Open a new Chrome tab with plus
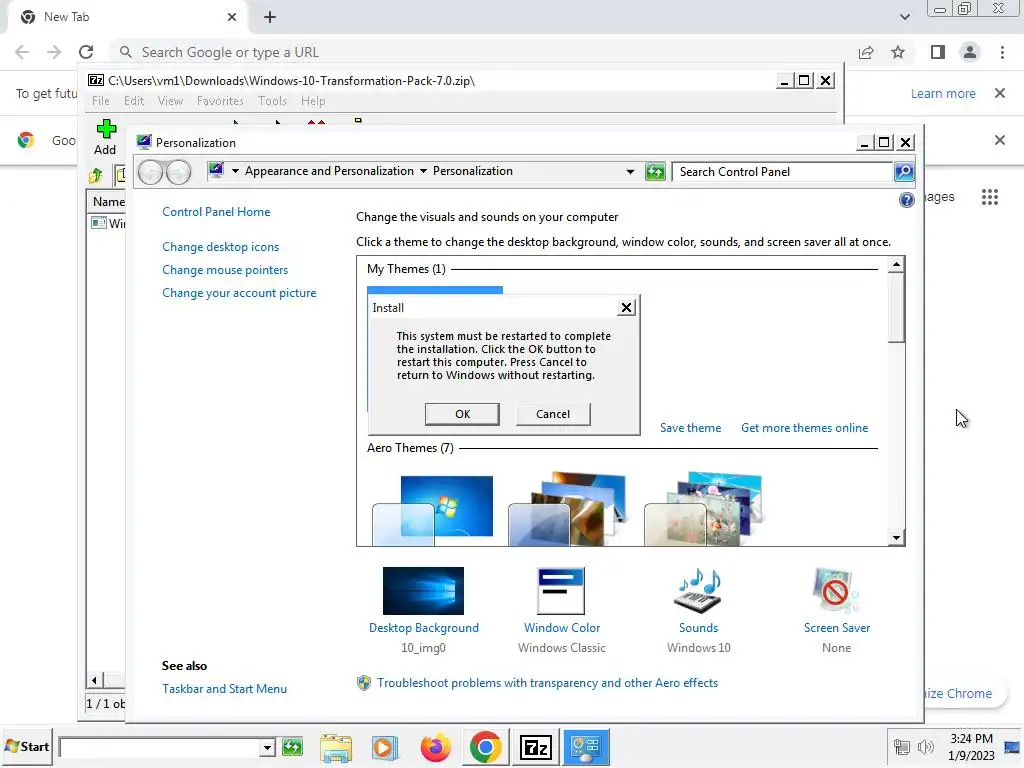Image resolution: width=1024 pixels, height=768 pixels. (x=270, y=17)
